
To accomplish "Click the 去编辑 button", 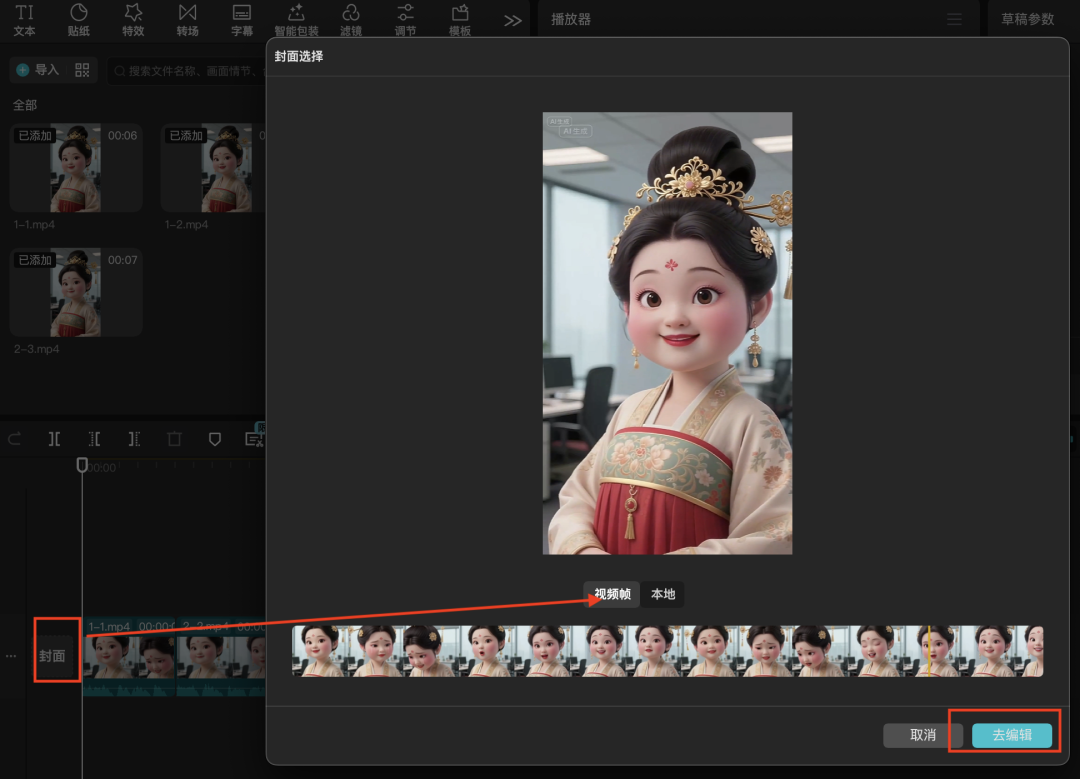I will point(1012,735).
